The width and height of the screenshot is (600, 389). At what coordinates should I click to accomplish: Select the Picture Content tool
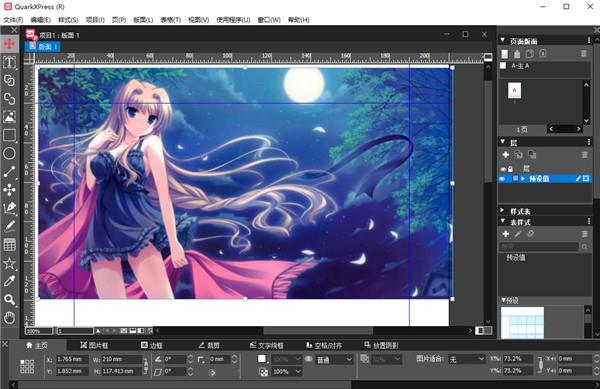[x=9, y=117]
